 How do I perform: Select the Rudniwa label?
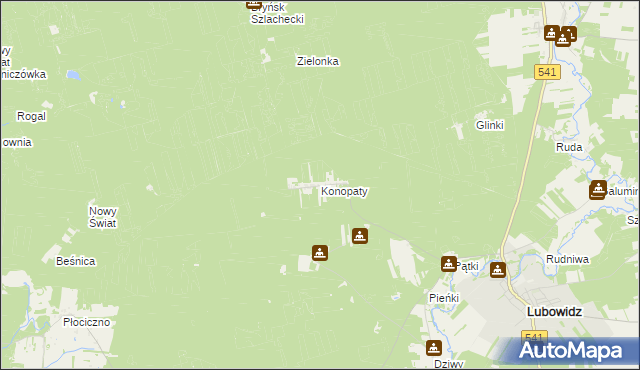coord(567,259)
